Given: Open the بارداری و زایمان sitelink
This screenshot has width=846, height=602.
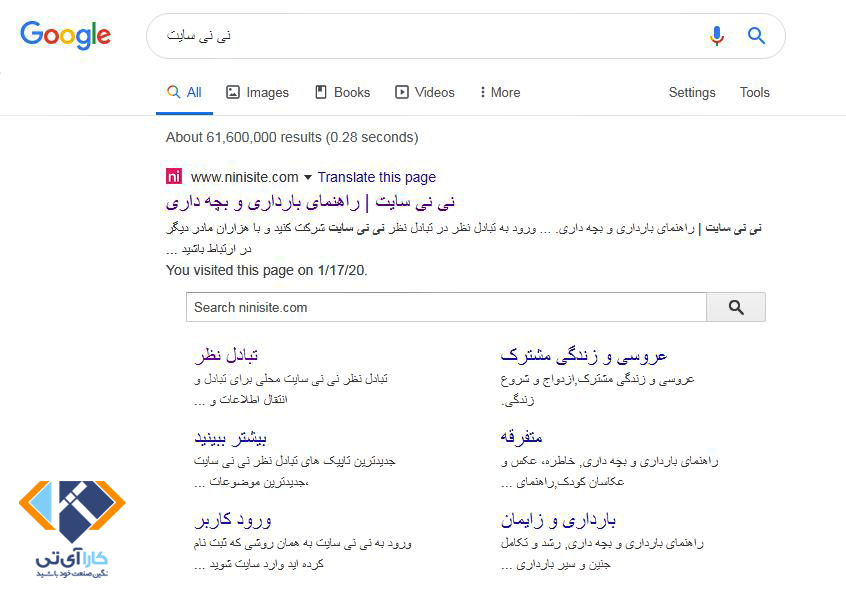Looking at the screenshot, I should tap(558, 520).
